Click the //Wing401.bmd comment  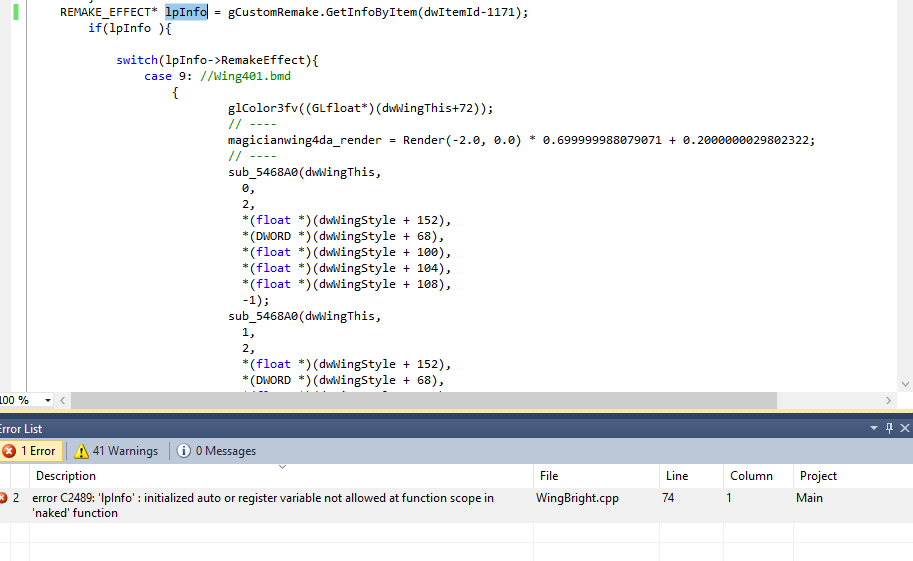coord(245,76)
